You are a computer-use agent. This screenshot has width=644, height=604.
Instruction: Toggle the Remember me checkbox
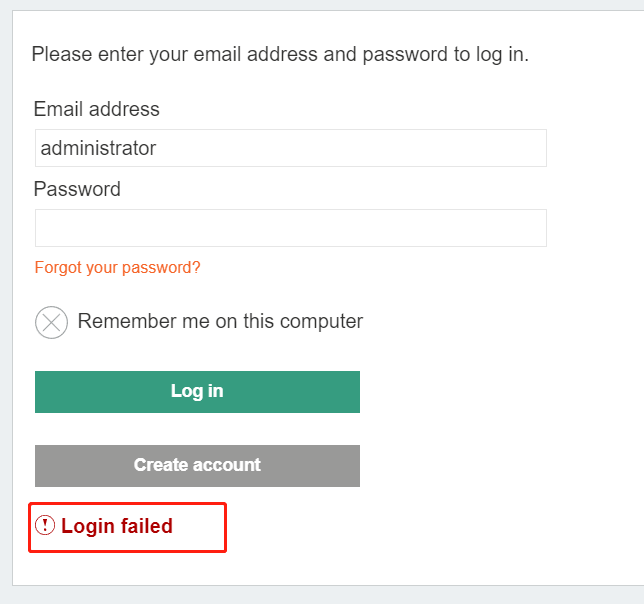[51, 322]
